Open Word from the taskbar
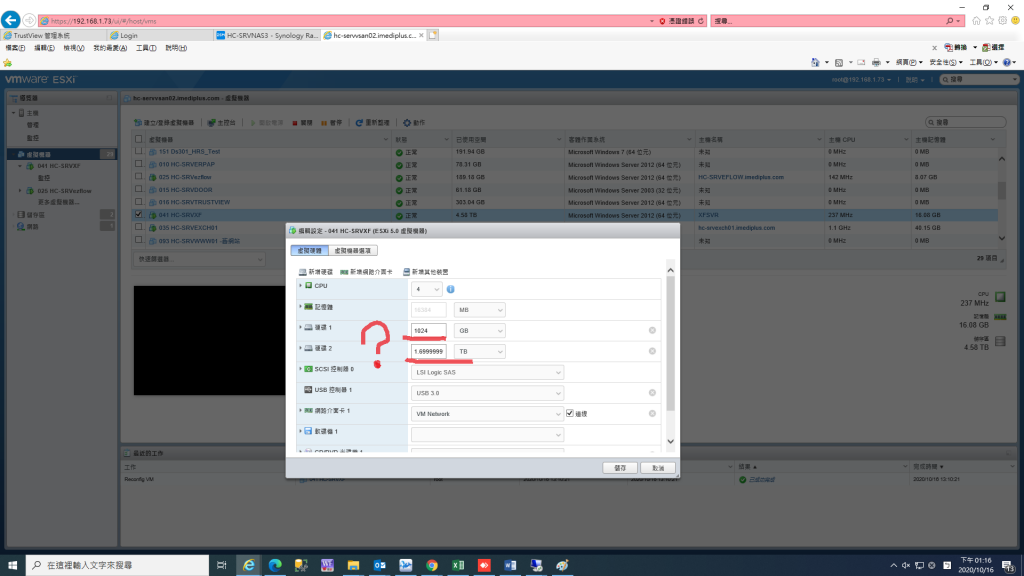The height and width of the screenshot is (576, 1024). coord(510,565)
